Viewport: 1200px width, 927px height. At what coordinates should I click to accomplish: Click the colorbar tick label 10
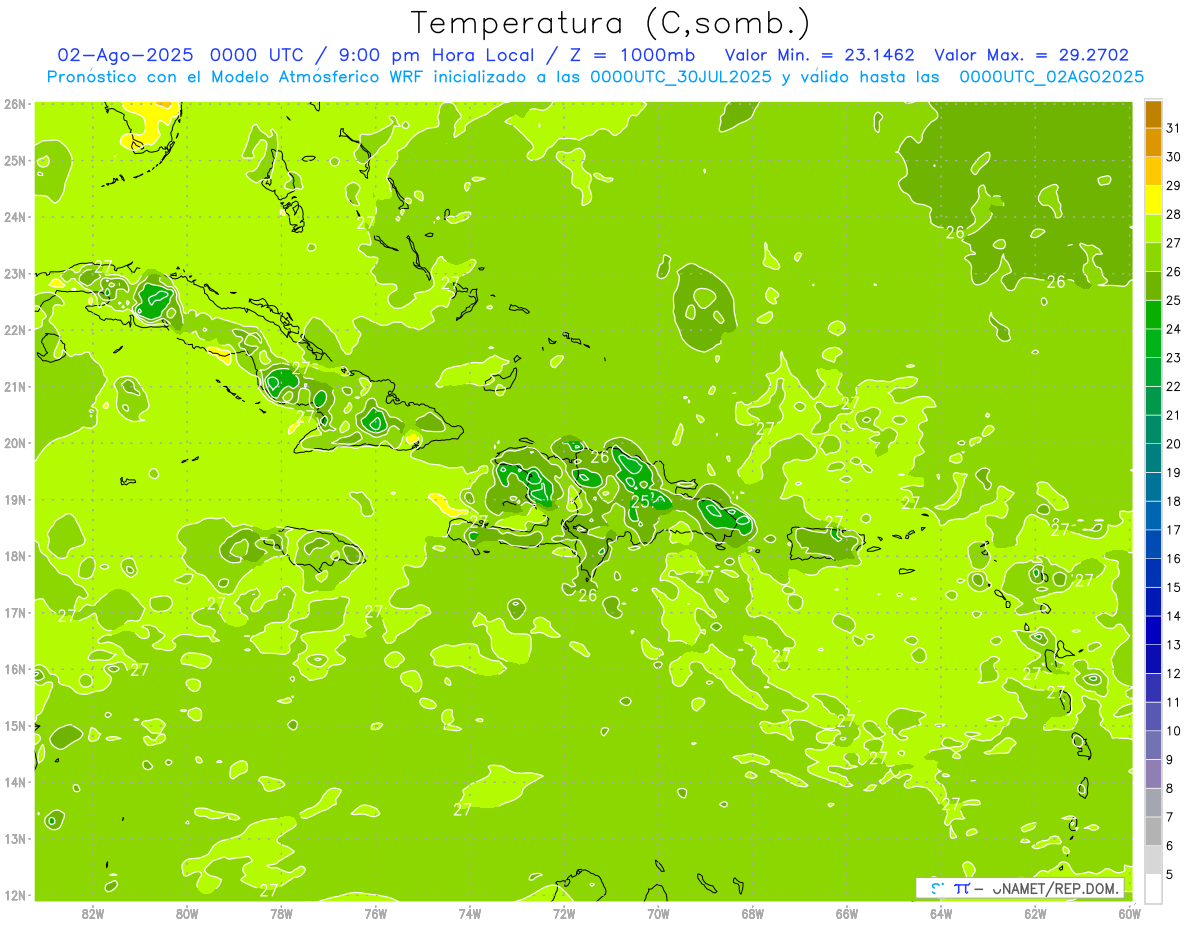pos(1174,731)
